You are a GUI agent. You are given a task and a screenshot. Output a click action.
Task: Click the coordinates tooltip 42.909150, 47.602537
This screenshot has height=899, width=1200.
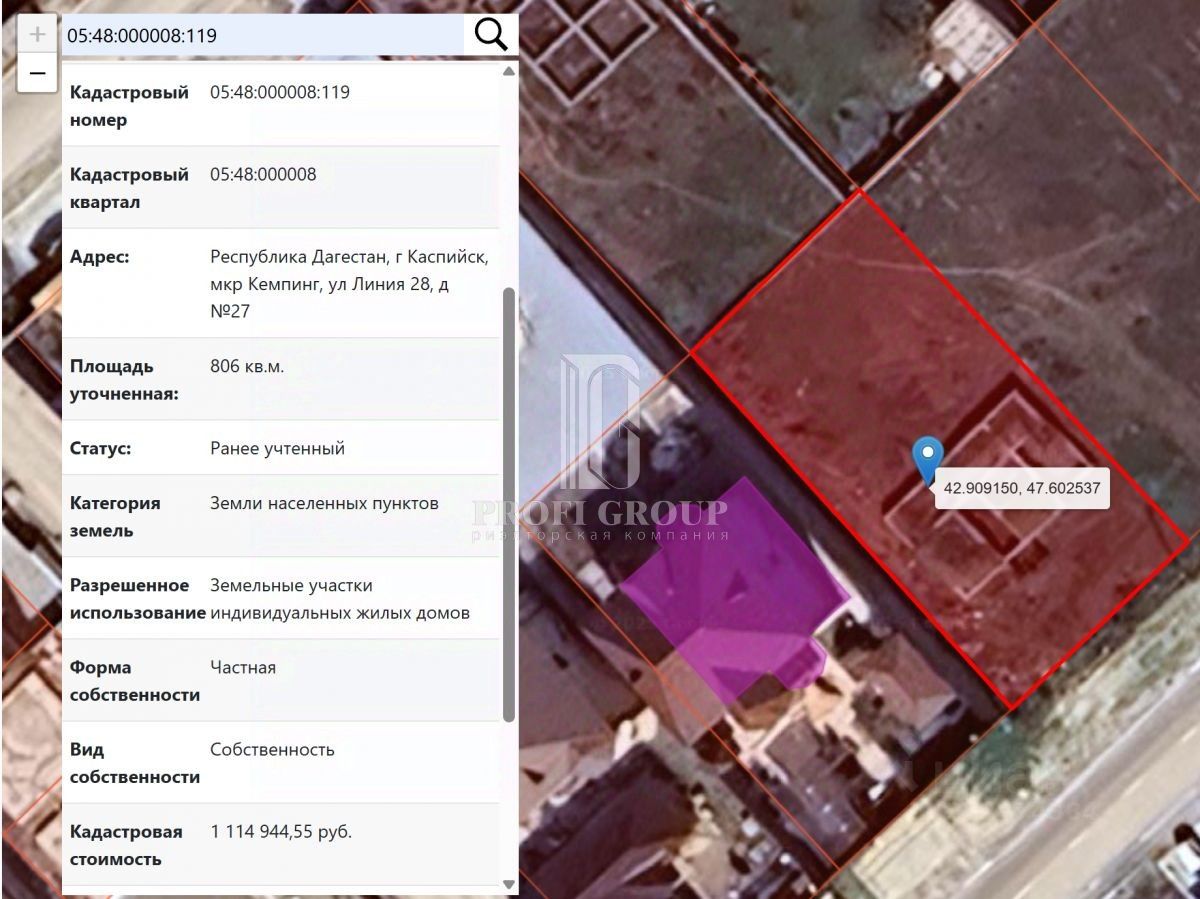coord(1022,489)
